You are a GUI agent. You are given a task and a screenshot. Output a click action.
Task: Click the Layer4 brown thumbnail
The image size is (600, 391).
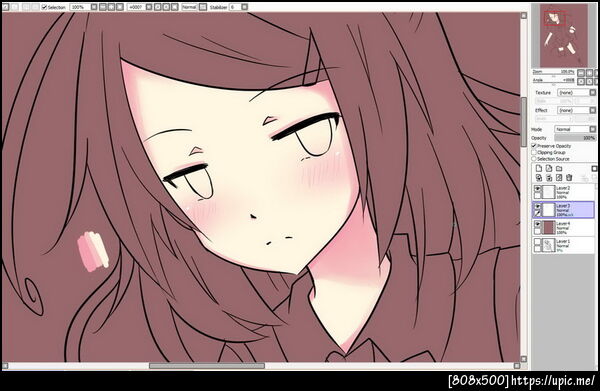(549, 227)
